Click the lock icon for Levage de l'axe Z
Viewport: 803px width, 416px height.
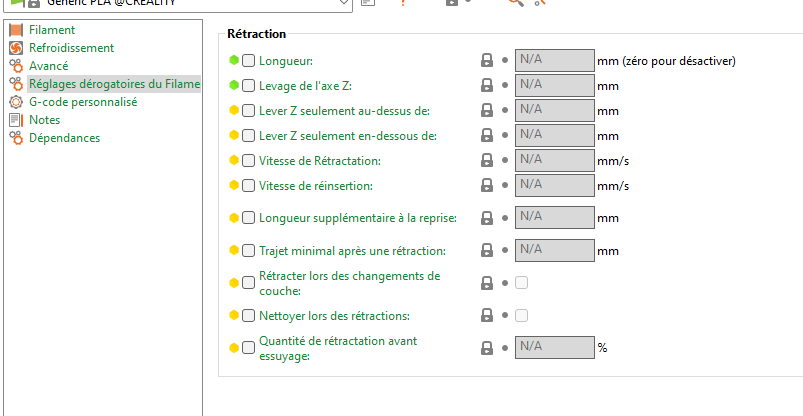click(x=487, y=85)
